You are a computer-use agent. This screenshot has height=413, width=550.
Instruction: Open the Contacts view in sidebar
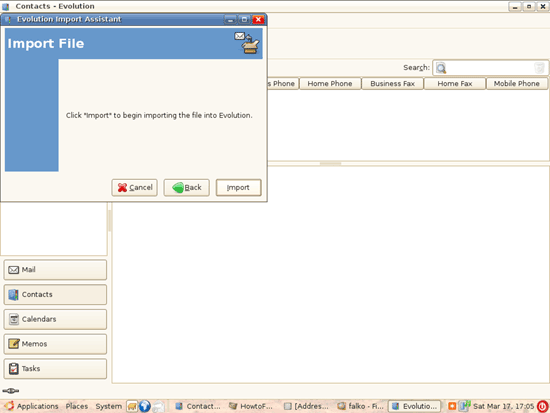coord(55,294)
